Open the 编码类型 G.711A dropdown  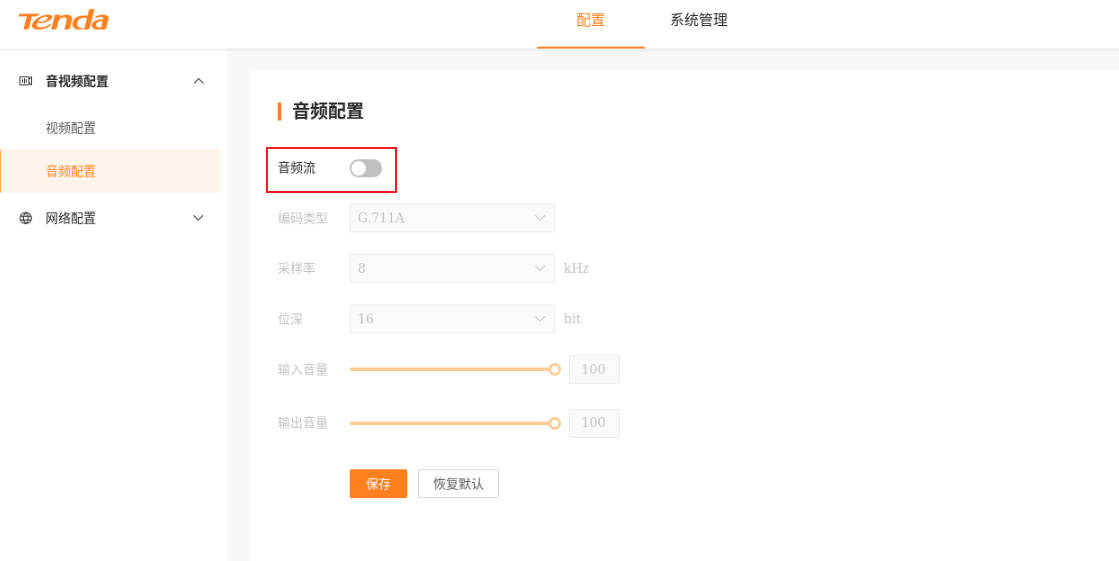(452, 218)
